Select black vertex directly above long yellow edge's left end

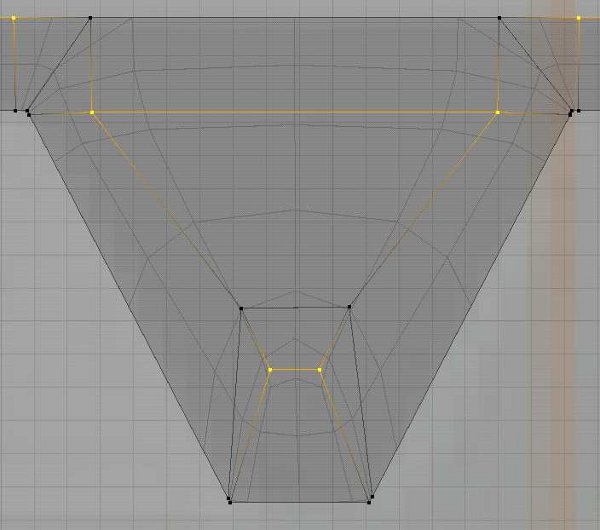click(x=90, y=18)
